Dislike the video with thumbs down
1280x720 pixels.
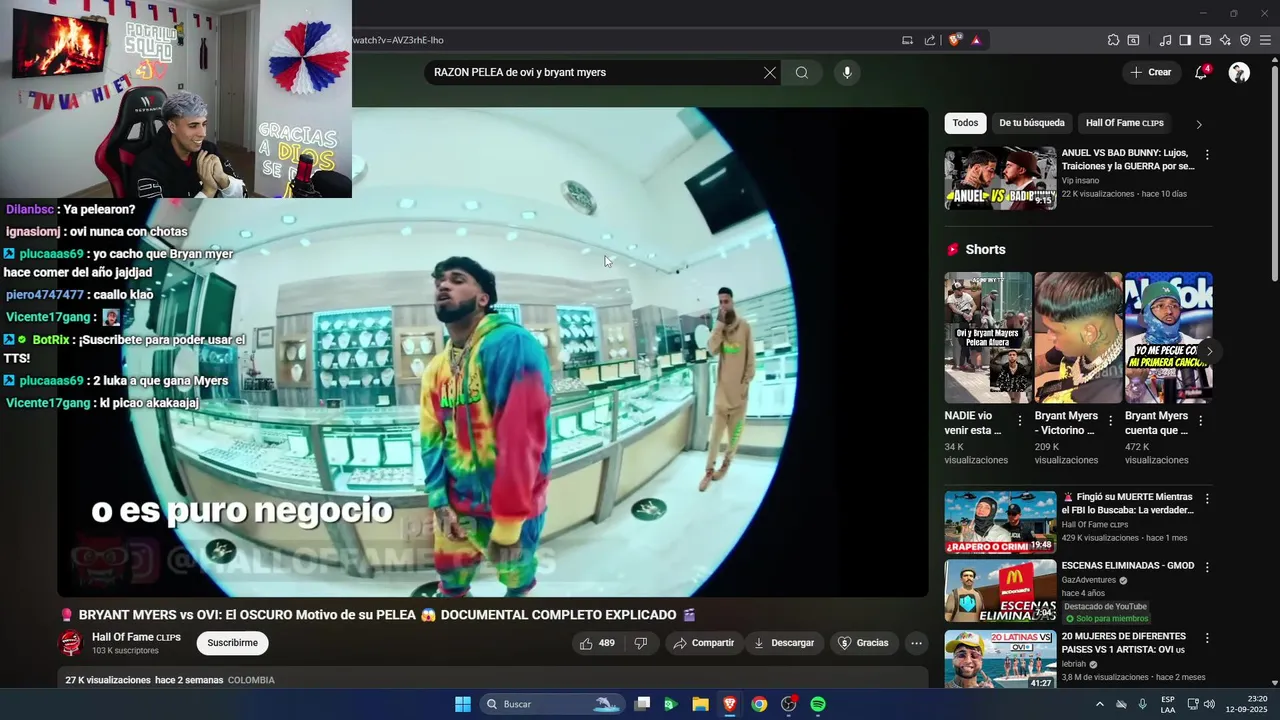[x=641, y=643]
